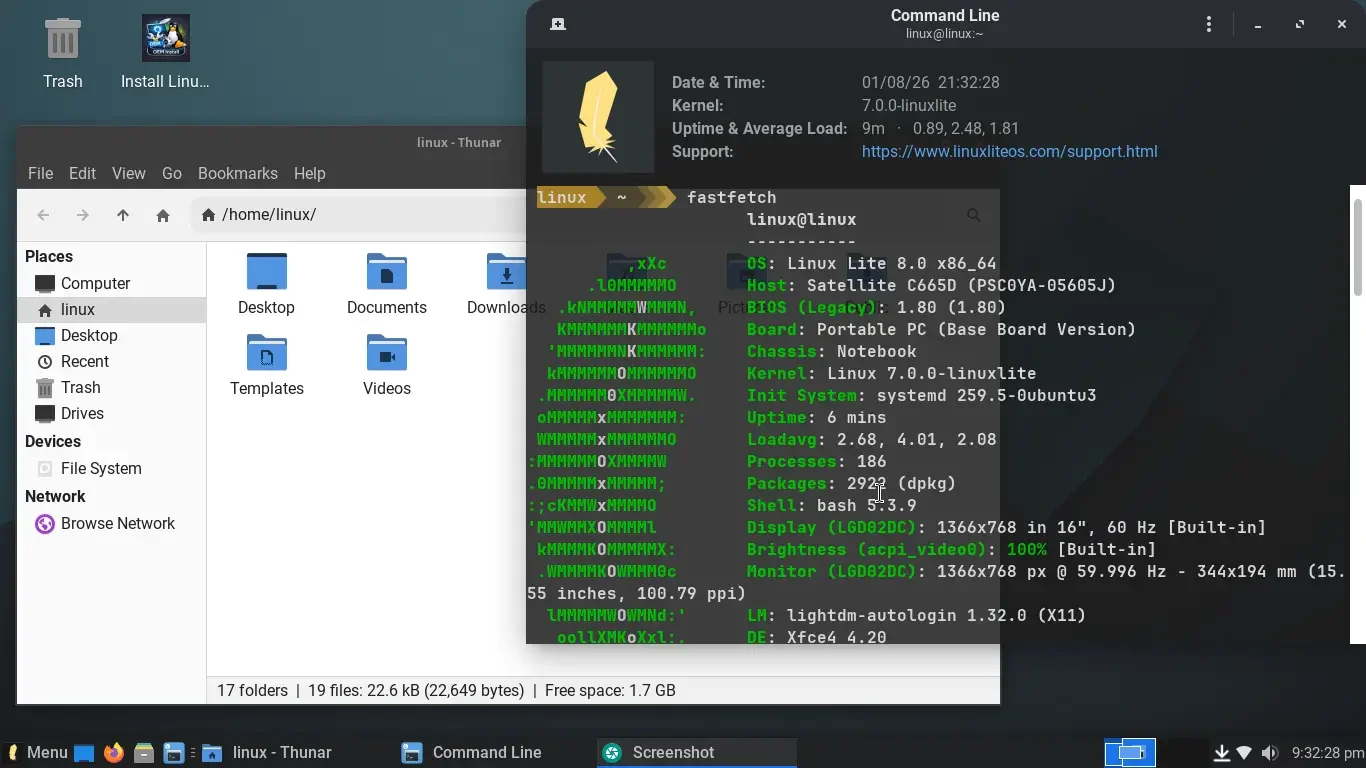Go to home folder via Thunar toolbar
This screenshot has width=1366, height=768.
point(163,215)
